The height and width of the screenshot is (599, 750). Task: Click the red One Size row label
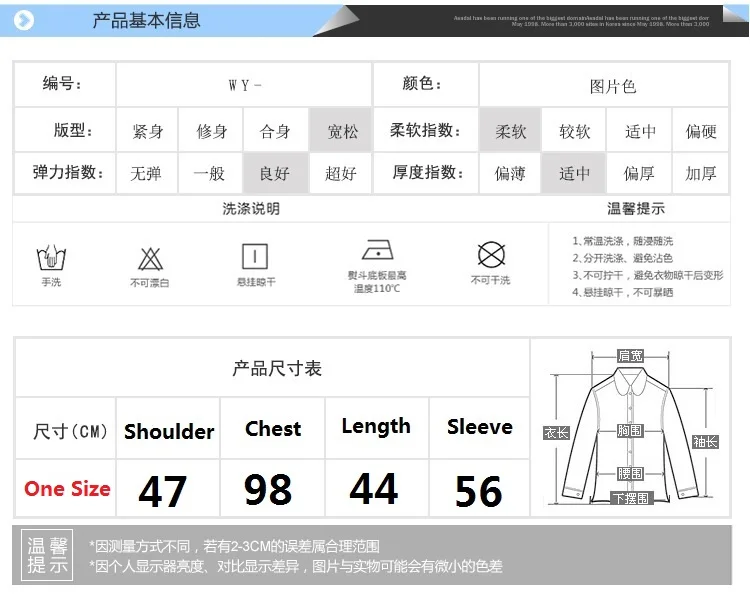point(67,488)
